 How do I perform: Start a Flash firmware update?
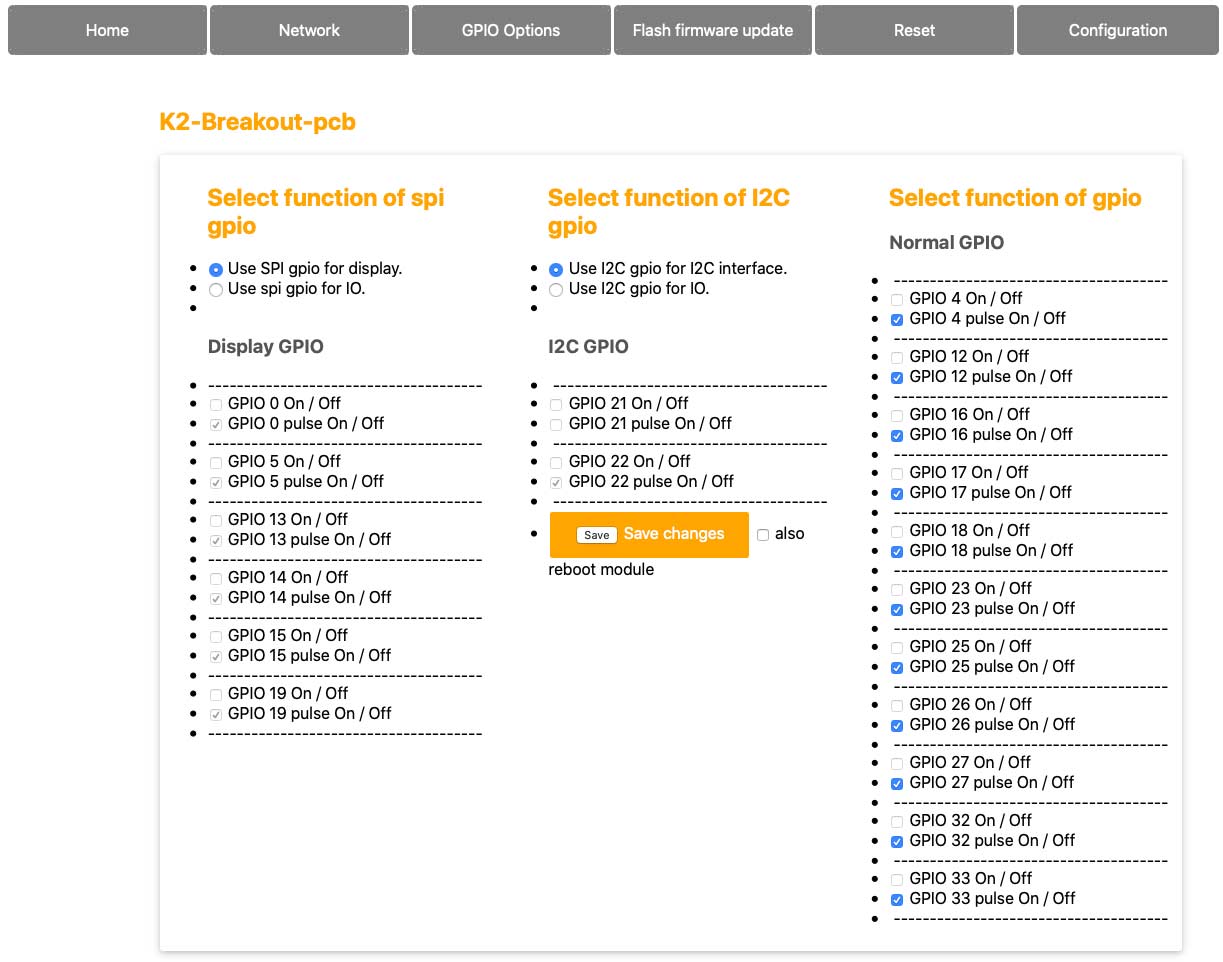tap(712, 30)
